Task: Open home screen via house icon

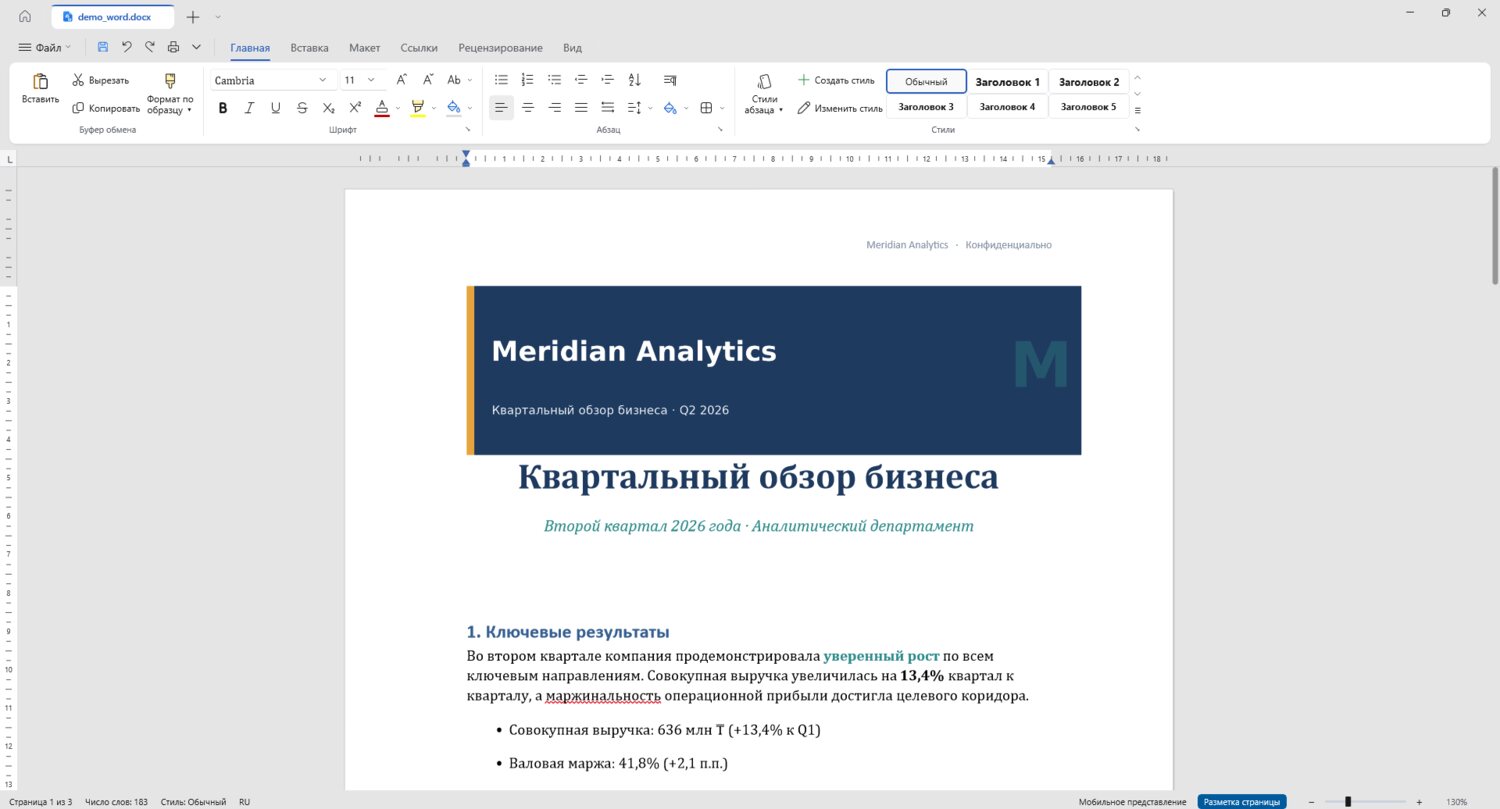Action: coord(25,17)
